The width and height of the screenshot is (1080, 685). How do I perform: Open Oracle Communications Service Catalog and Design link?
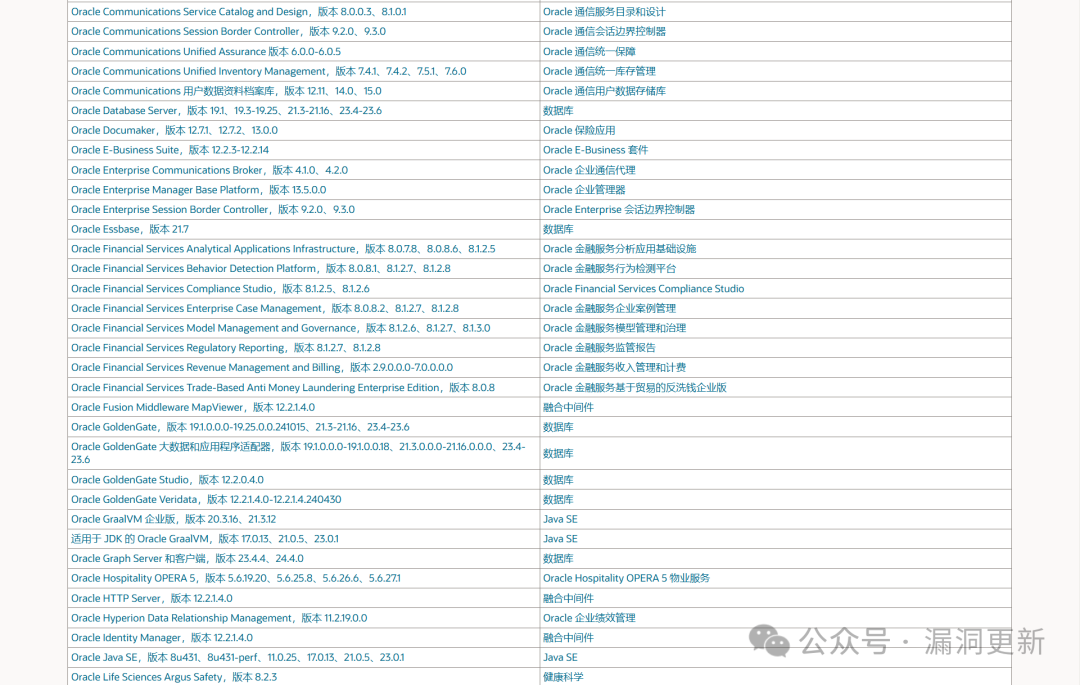[x=238, y=12]
